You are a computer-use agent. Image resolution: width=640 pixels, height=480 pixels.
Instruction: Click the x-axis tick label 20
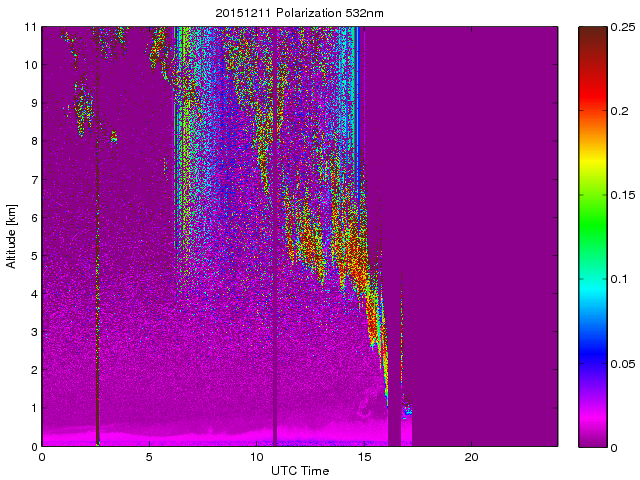(471, 457)
